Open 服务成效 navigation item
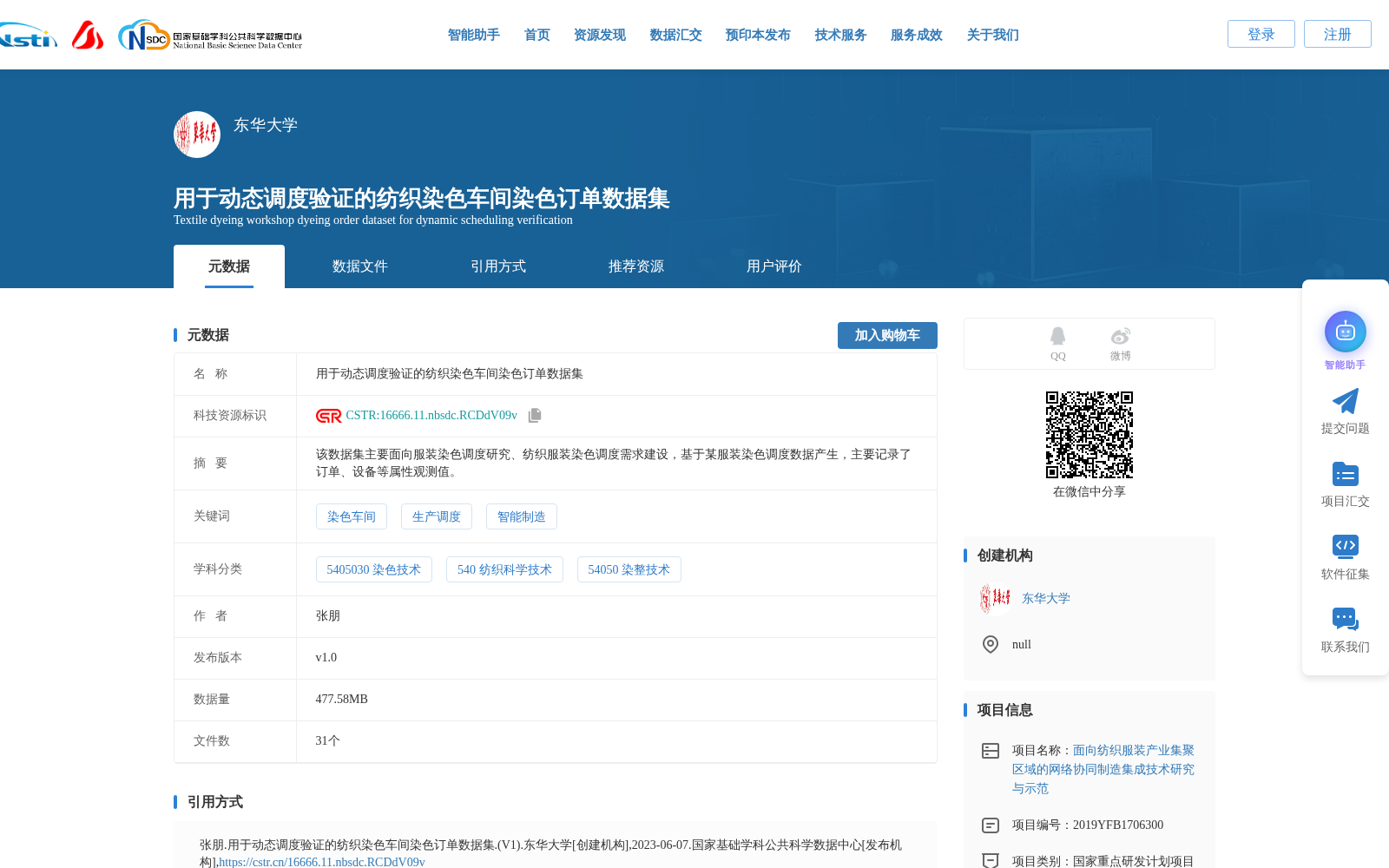 917,35
